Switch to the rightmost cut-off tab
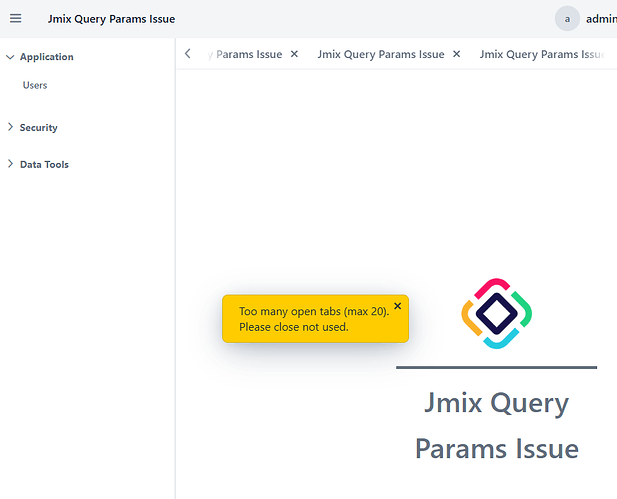Screen dimensions: 617x499 542,54
